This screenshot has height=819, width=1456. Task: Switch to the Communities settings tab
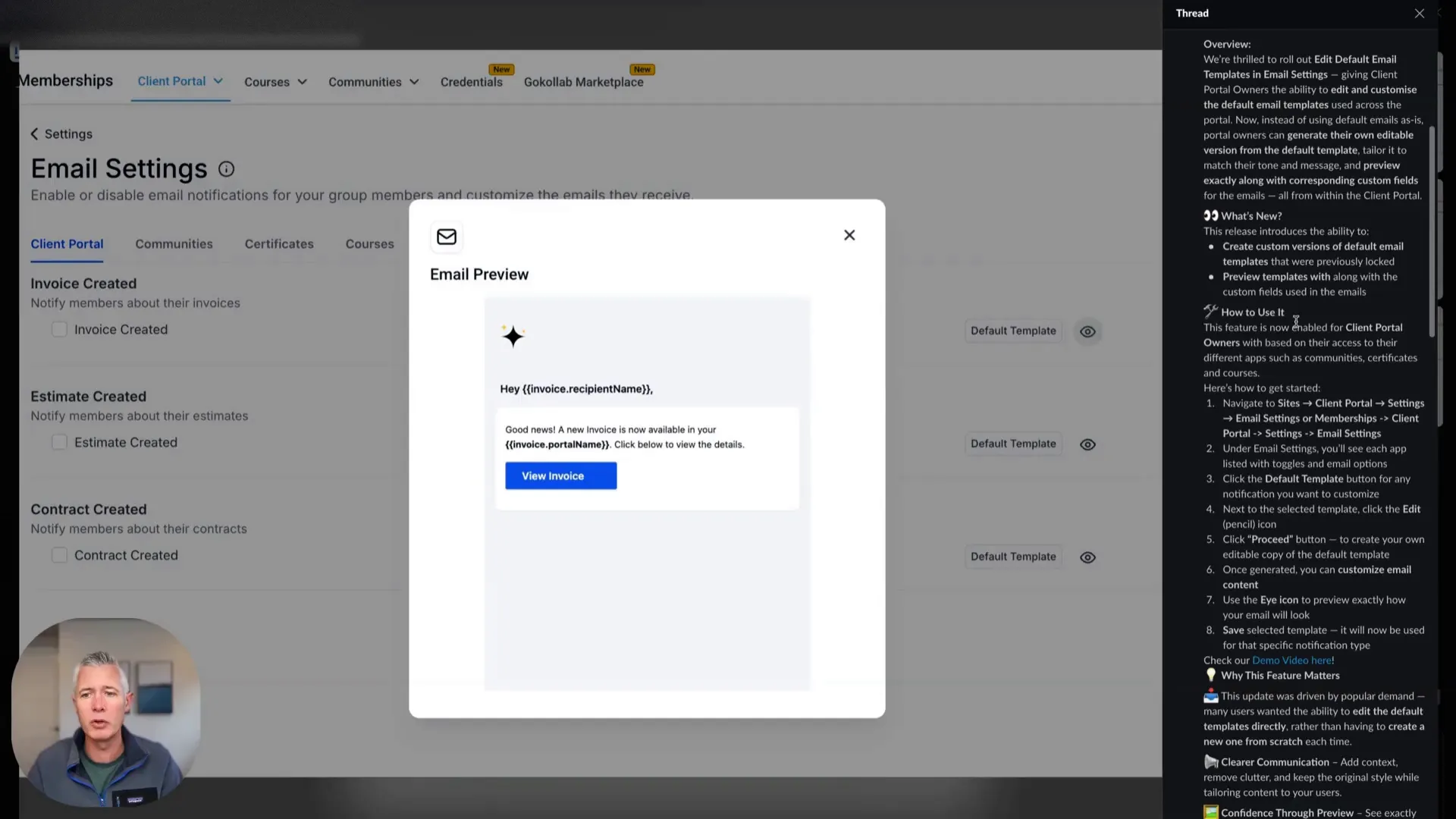tap(174, 244)
